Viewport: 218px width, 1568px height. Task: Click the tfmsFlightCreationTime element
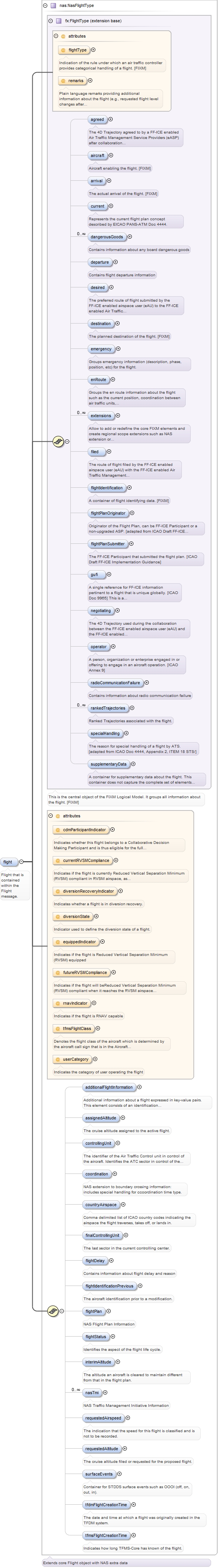[x=106, y=1535]
